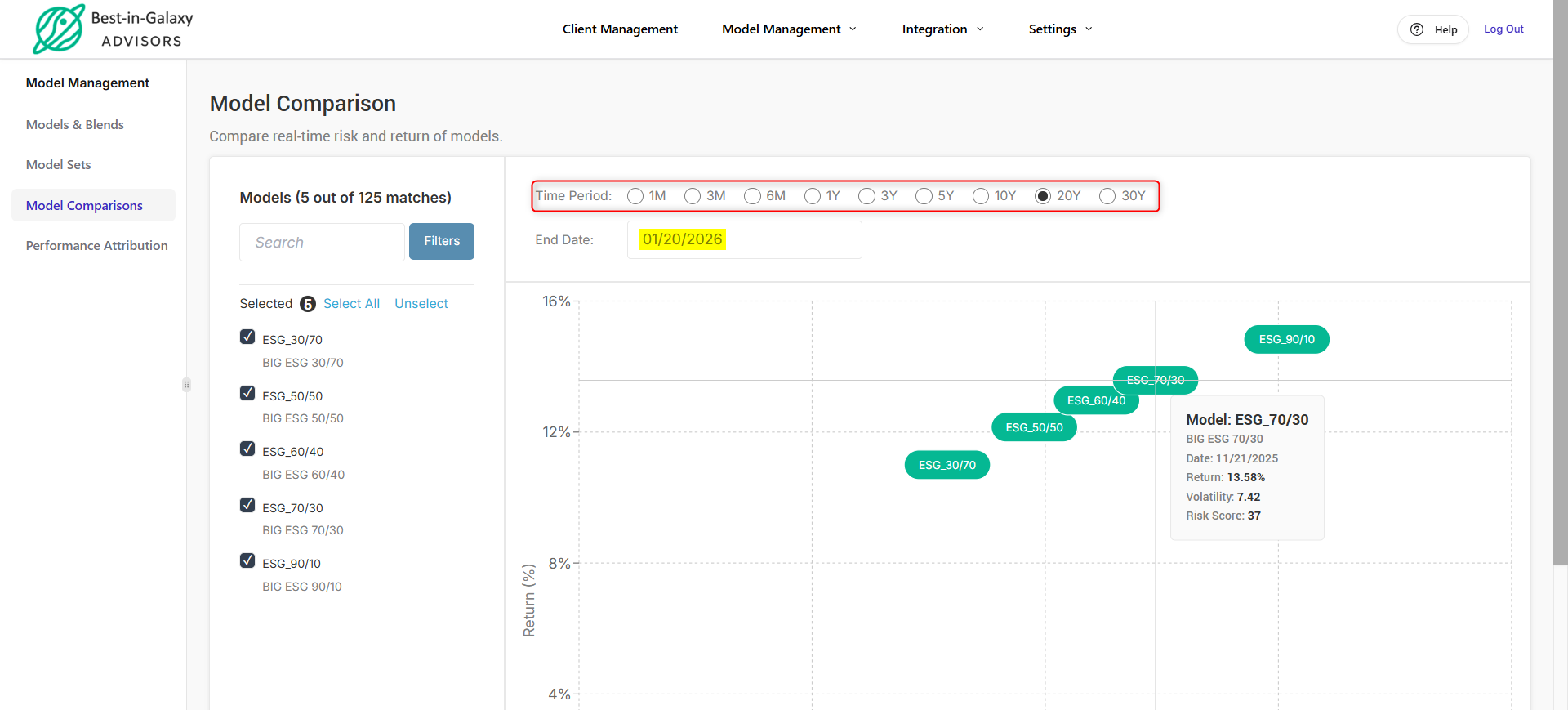Select the 1M time period

(635, 196)
